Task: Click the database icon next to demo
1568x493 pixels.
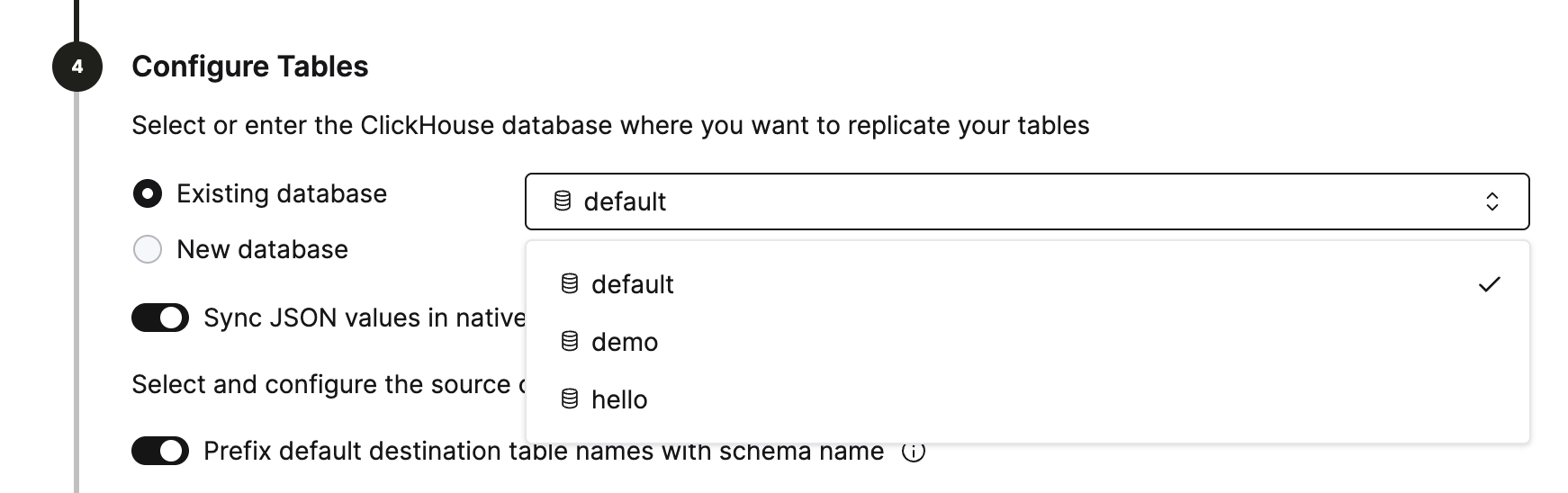Action: click(570, 342)
